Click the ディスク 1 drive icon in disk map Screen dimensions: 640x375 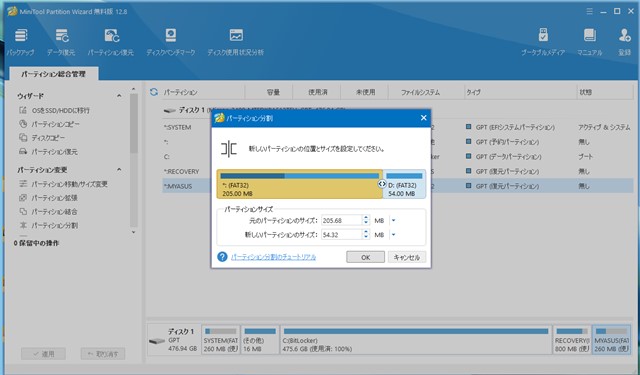tap(156, 341)
